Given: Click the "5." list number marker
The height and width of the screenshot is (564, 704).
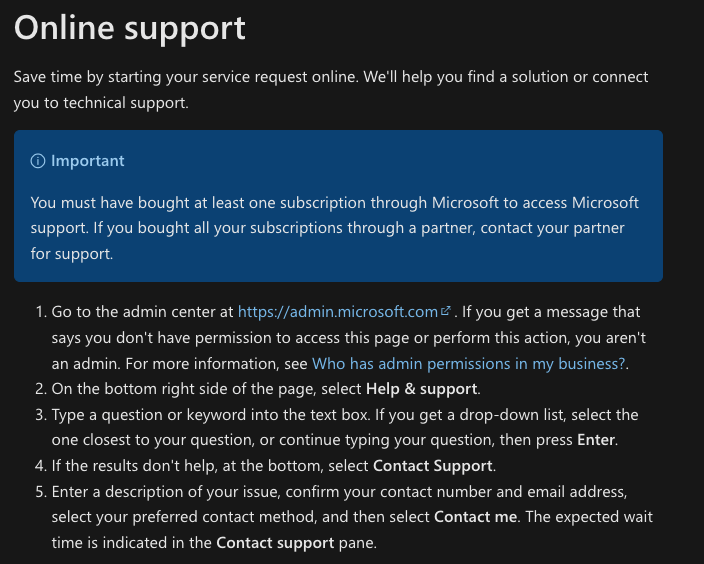Looking at the screenshot, I should [x=40, y=491].
